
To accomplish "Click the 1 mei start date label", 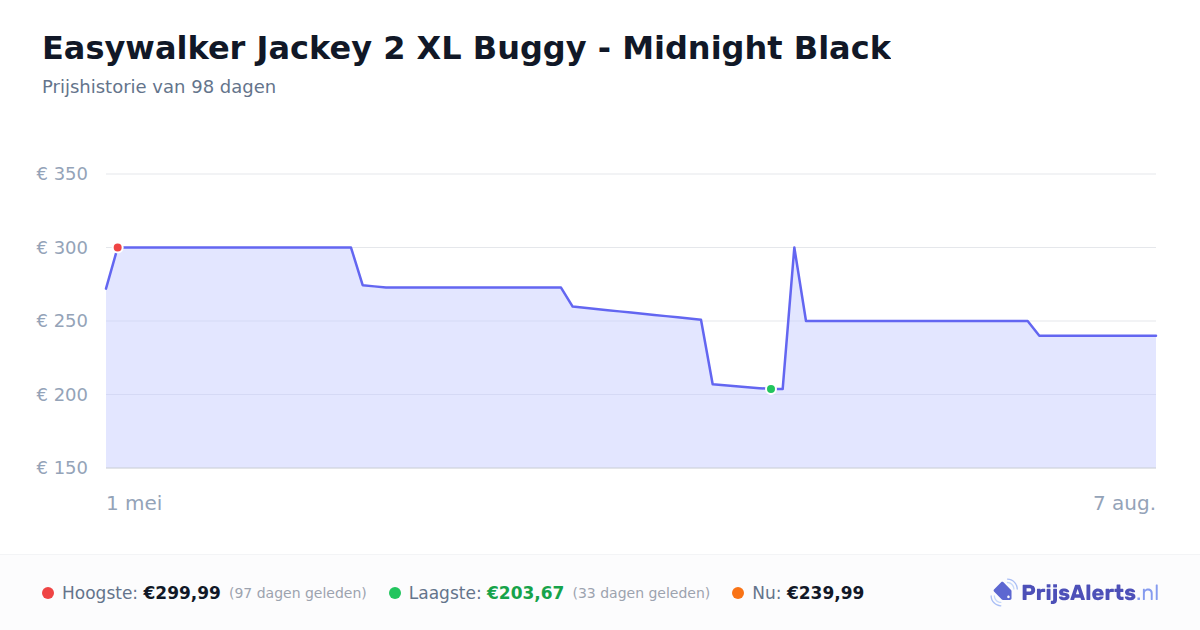I will tap(134, 503).
